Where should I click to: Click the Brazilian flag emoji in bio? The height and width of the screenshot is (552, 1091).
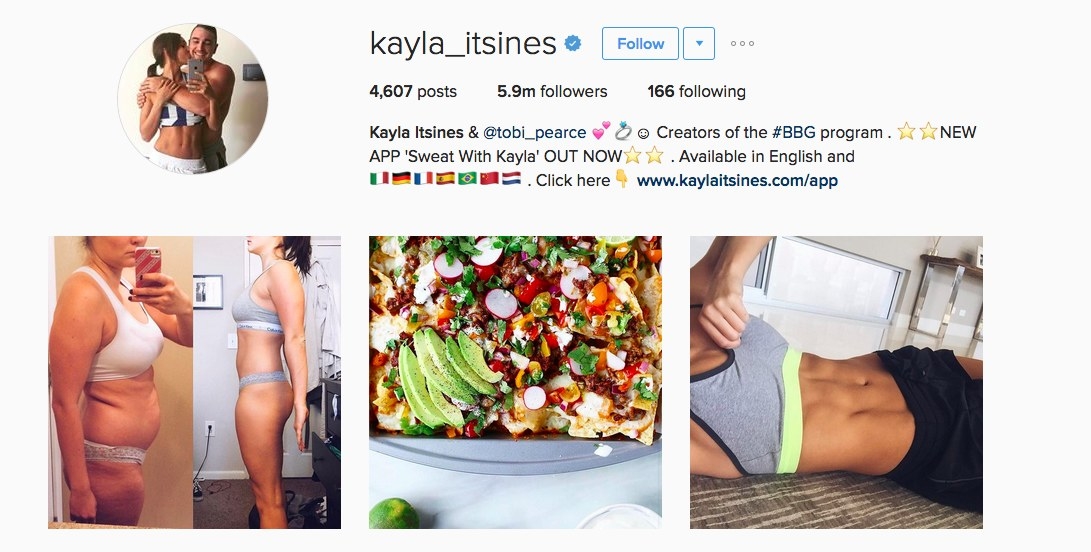point(467,179)
